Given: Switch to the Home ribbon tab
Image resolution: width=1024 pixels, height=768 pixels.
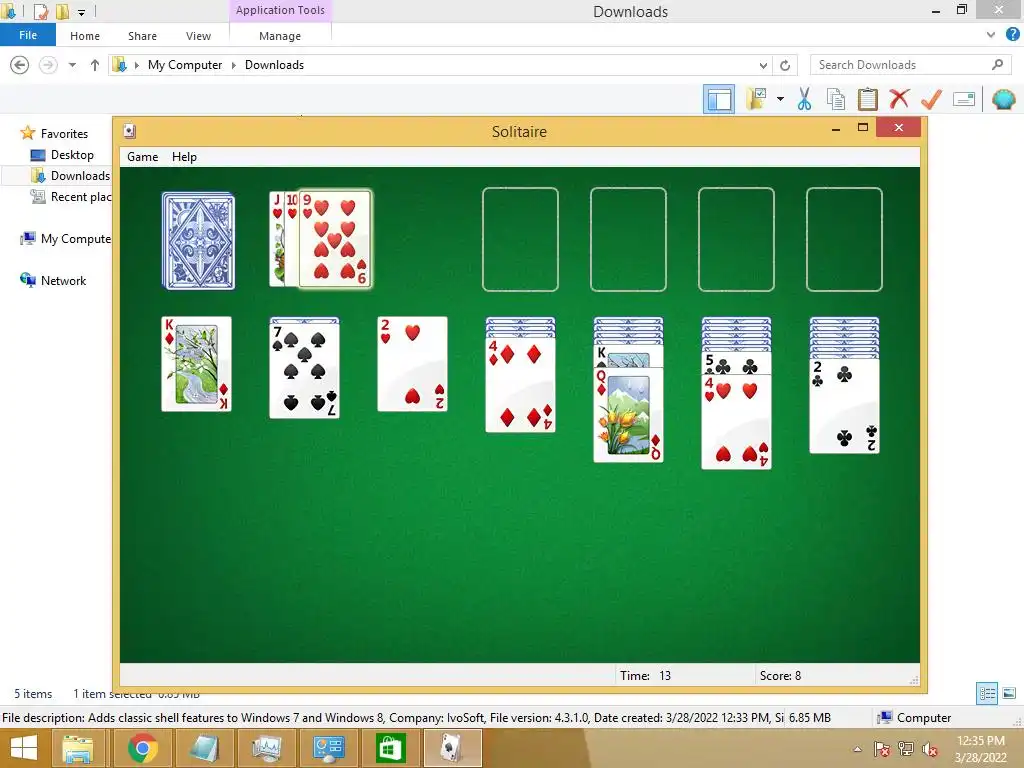Looking at the screenshot, I should pyautogui.click(x=85, y=36).
